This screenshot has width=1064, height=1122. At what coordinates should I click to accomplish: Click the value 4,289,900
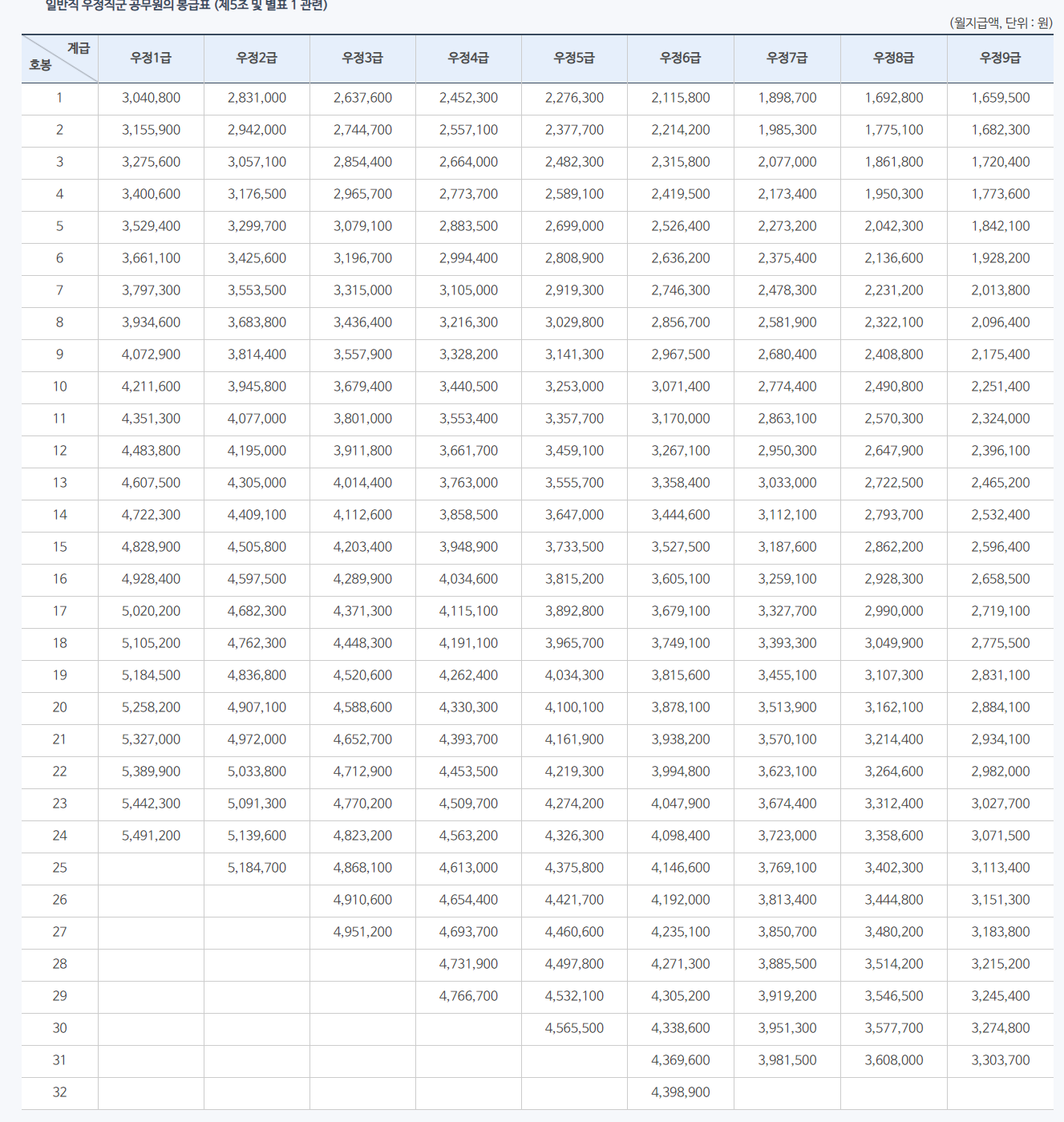(x=362, y=579)
